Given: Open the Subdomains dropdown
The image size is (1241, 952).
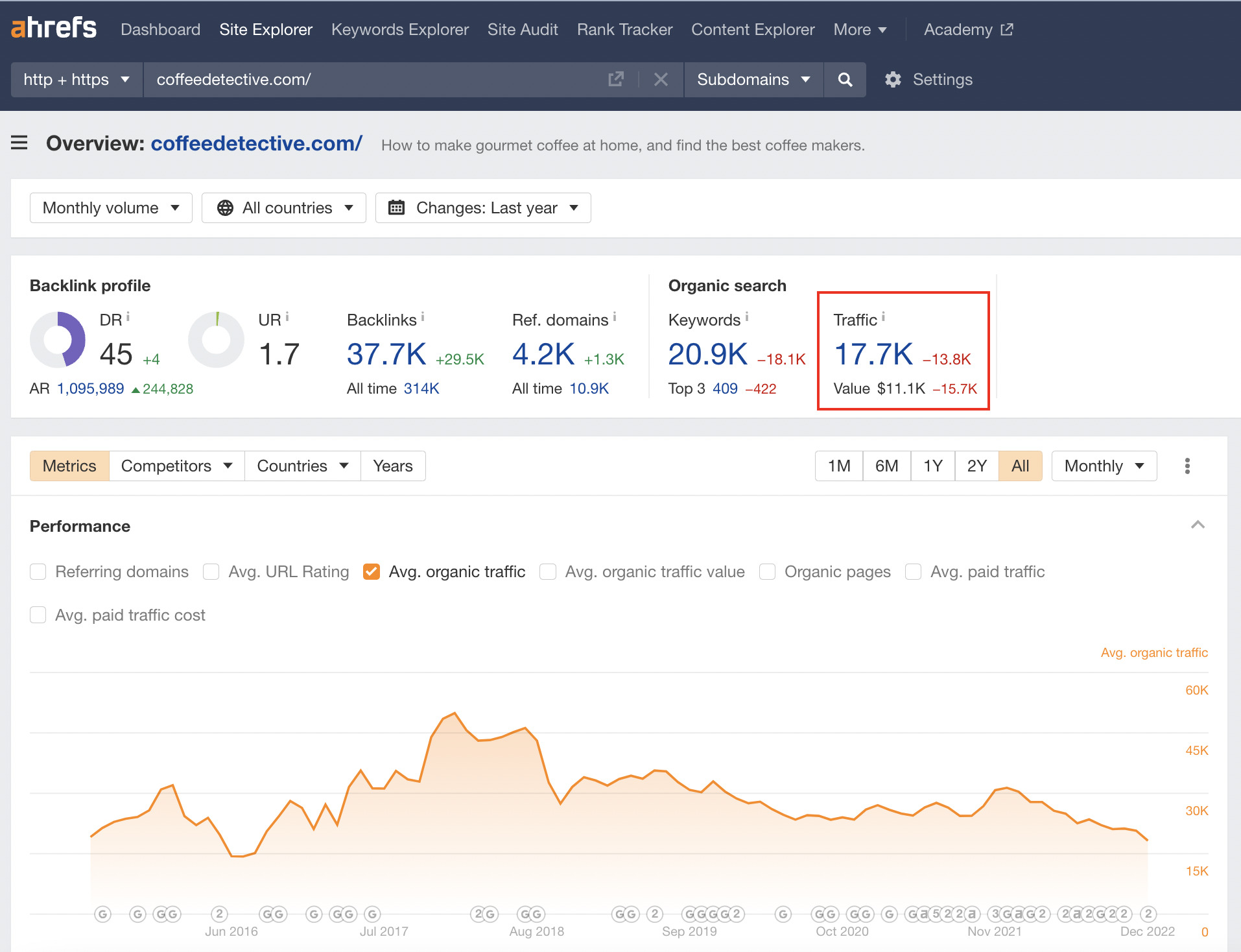Looking at the screenshot, I should click(x=752, y=79).
